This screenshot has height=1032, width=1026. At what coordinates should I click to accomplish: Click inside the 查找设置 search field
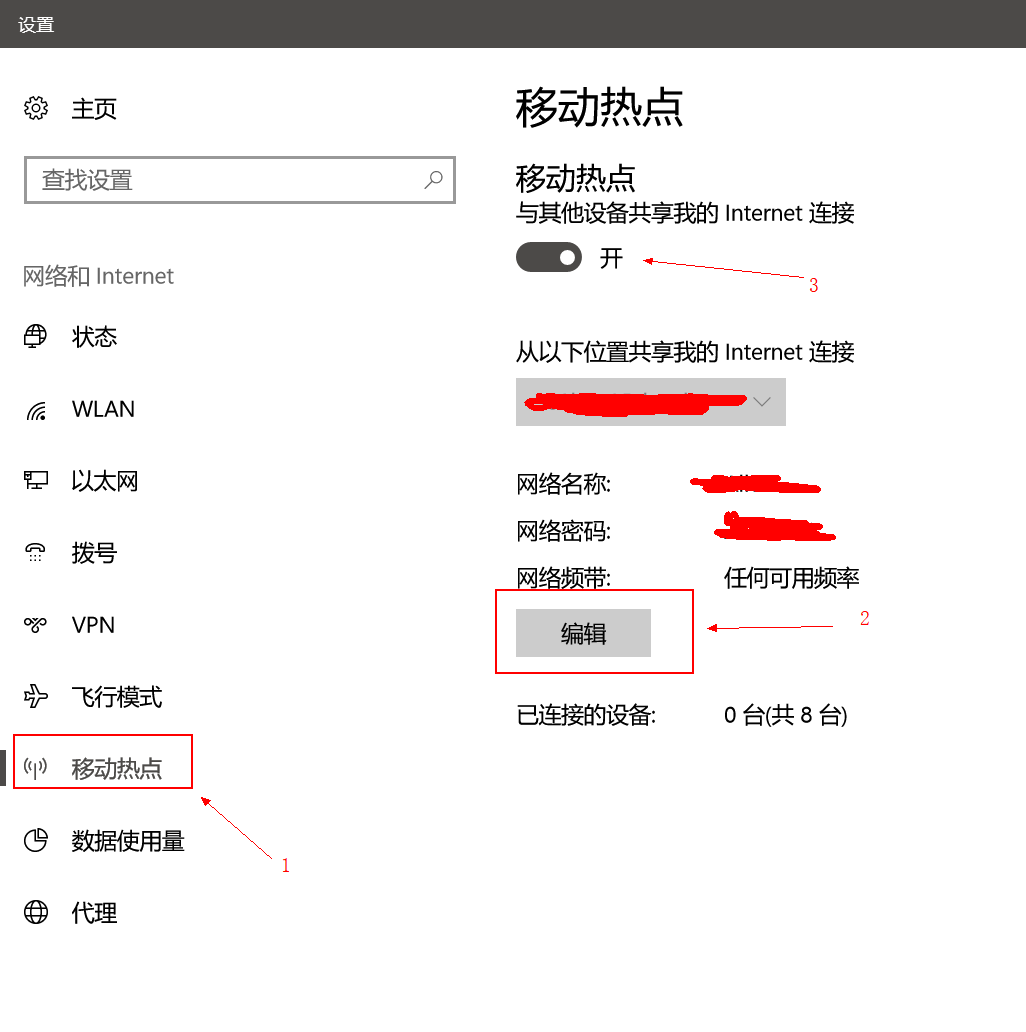[200, 180]
